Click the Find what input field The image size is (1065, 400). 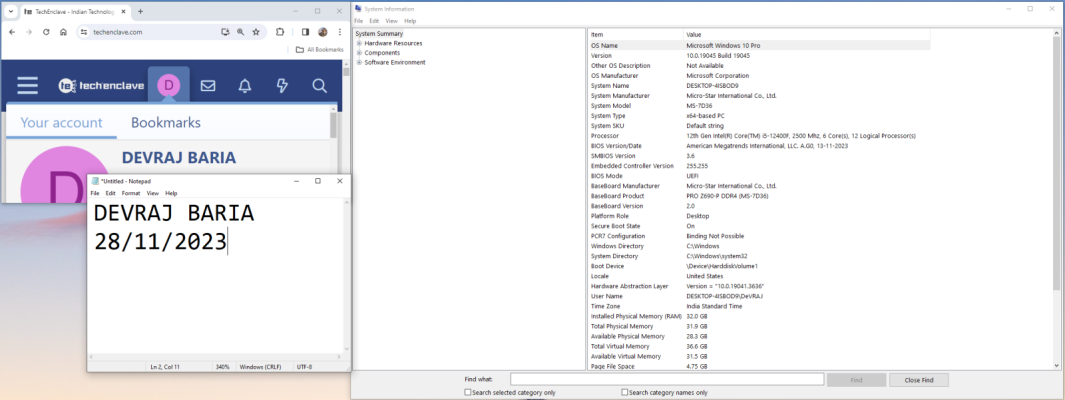coord(667,380)
